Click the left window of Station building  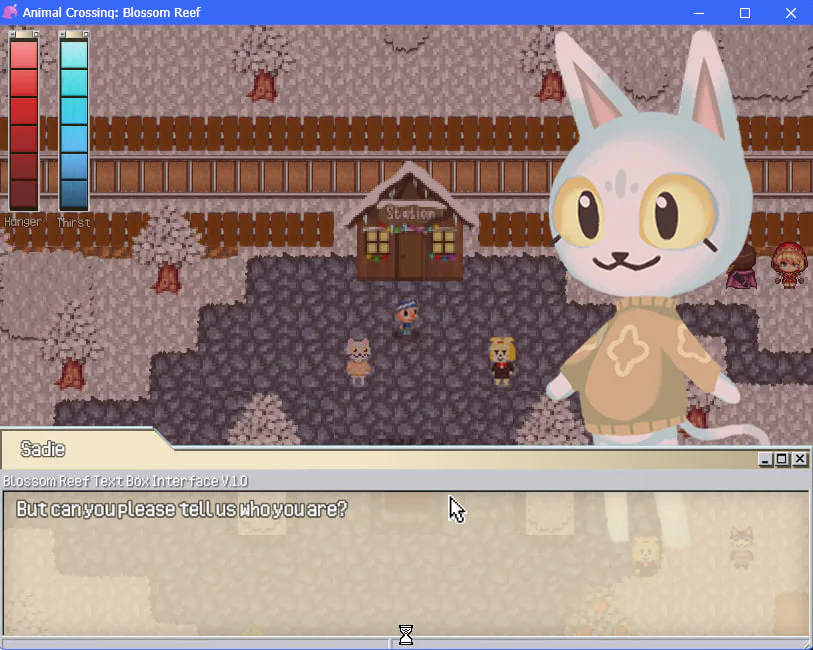378,243
